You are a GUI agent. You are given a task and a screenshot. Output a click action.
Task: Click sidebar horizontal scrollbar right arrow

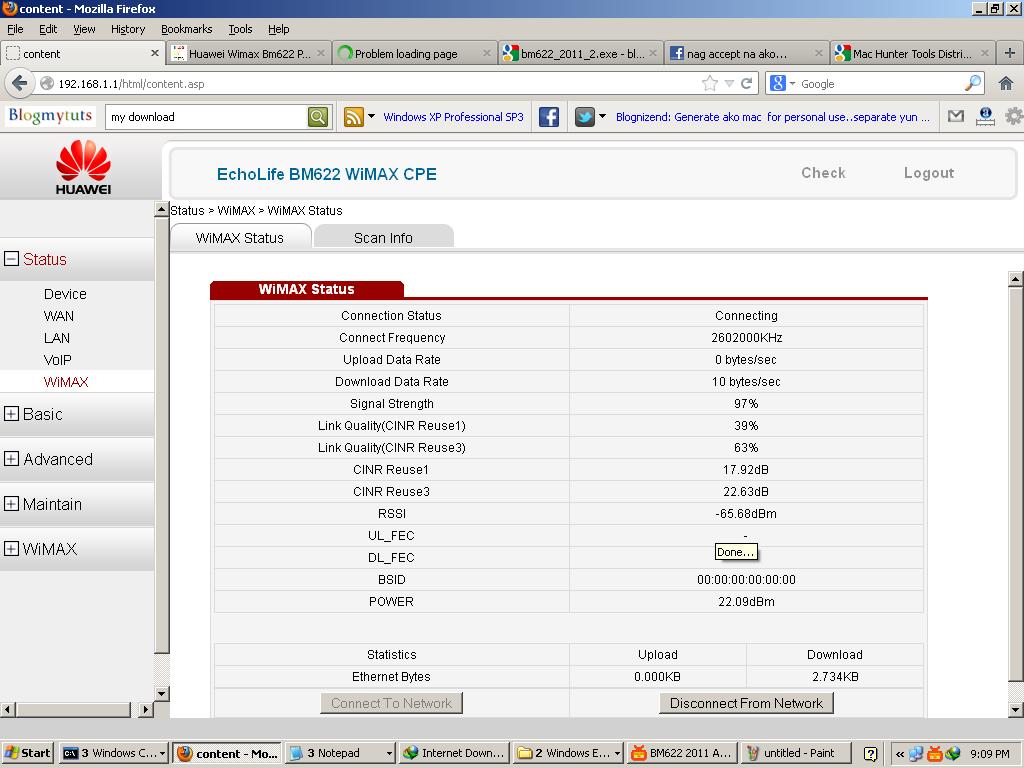tap(146, 709)
